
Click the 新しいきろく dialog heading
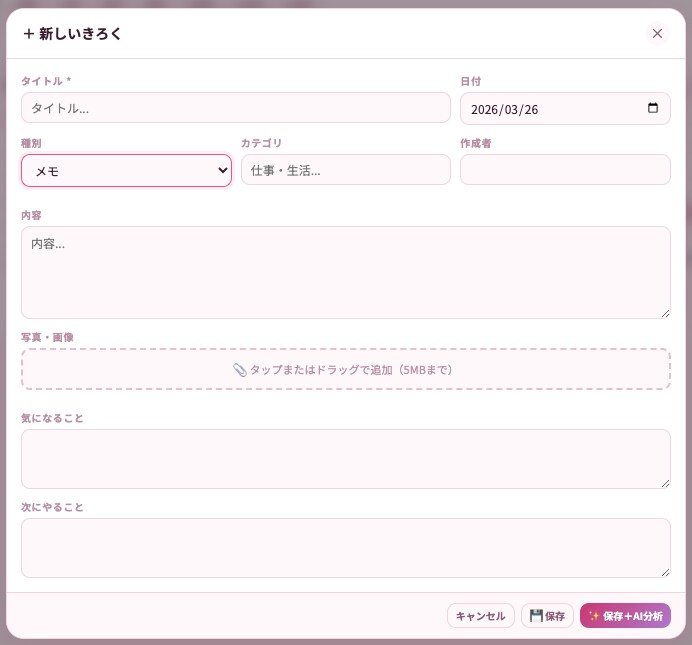coord(72,34)
